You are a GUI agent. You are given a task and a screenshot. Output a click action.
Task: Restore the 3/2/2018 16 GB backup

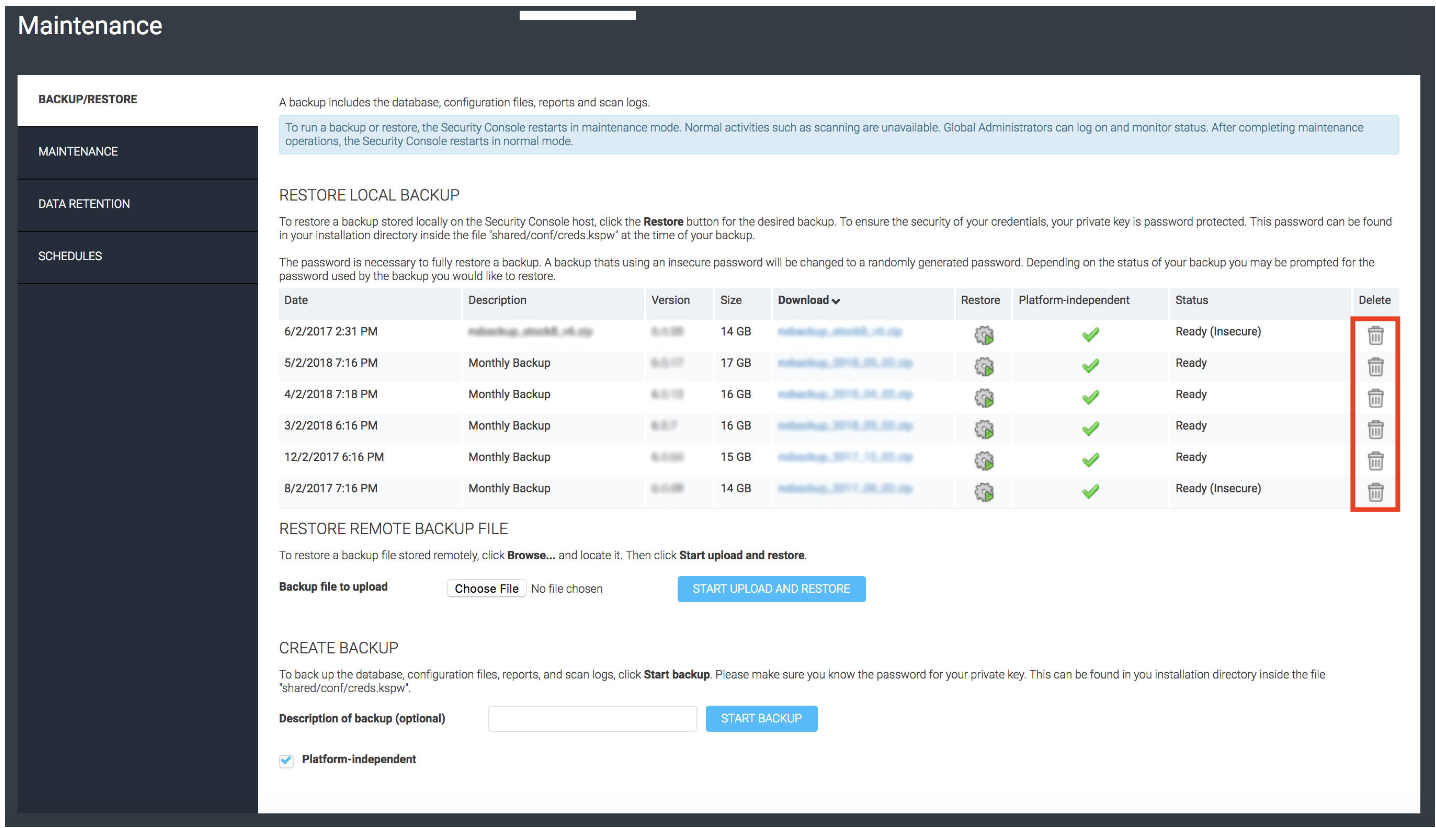coord(984,430)
